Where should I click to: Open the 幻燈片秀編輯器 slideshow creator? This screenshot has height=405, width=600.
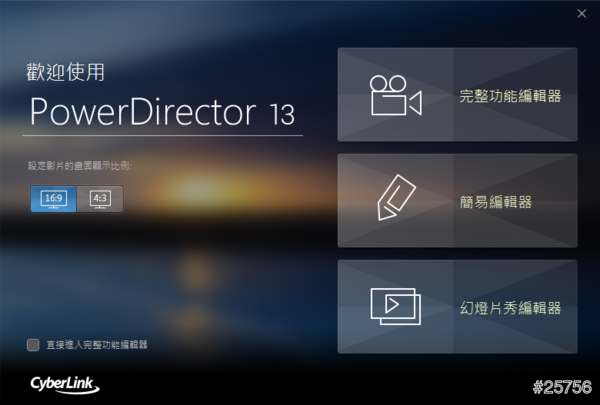(457, 307)
